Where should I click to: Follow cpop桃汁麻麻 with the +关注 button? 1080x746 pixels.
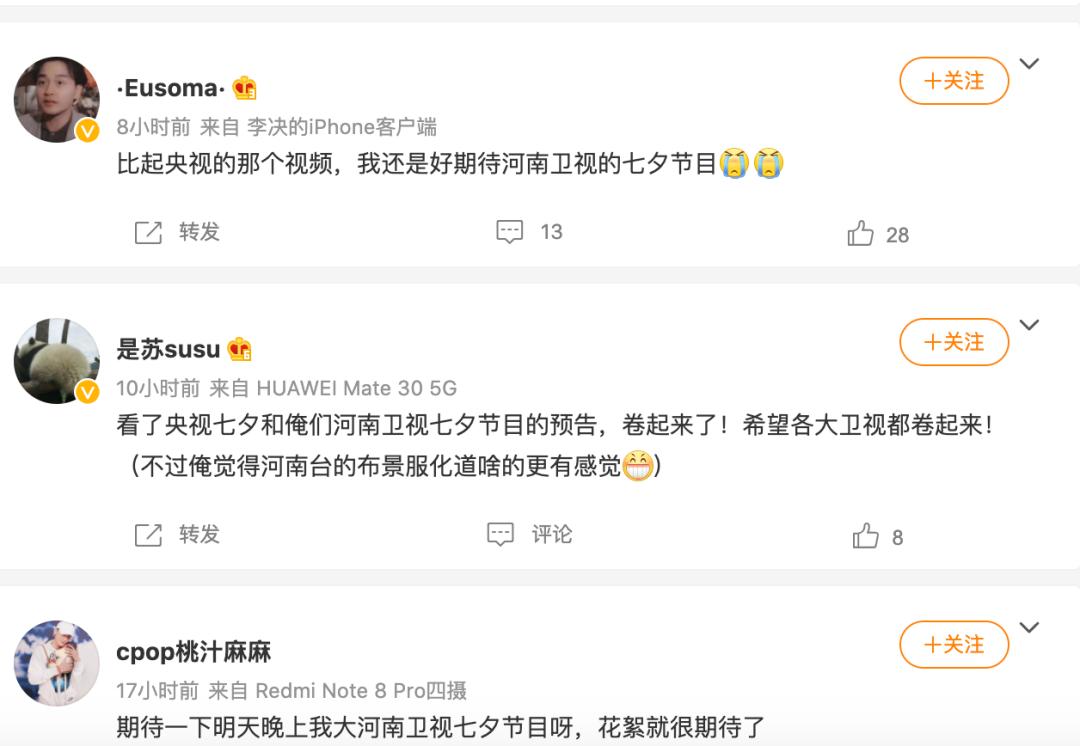click(x=954, y=645)
